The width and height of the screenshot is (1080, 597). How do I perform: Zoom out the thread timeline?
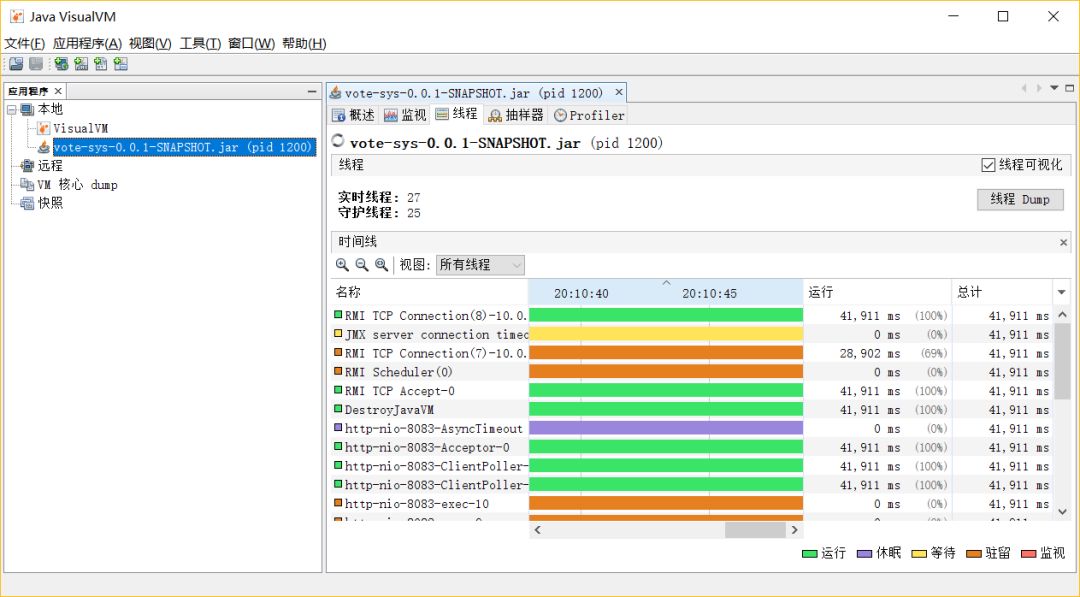click(362, 264)
